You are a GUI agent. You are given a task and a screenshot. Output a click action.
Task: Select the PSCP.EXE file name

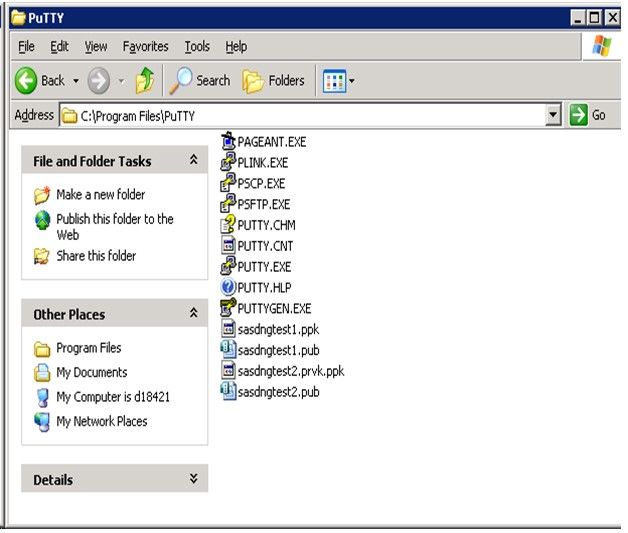(261, 183)
